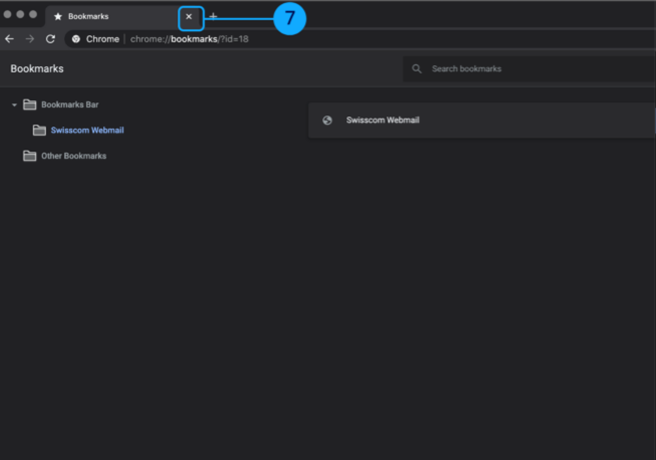The width and height of the screenshot is (656, 460).
Task: Select the Bookmarks Bar folder
Action: click(x=70, y=105)
